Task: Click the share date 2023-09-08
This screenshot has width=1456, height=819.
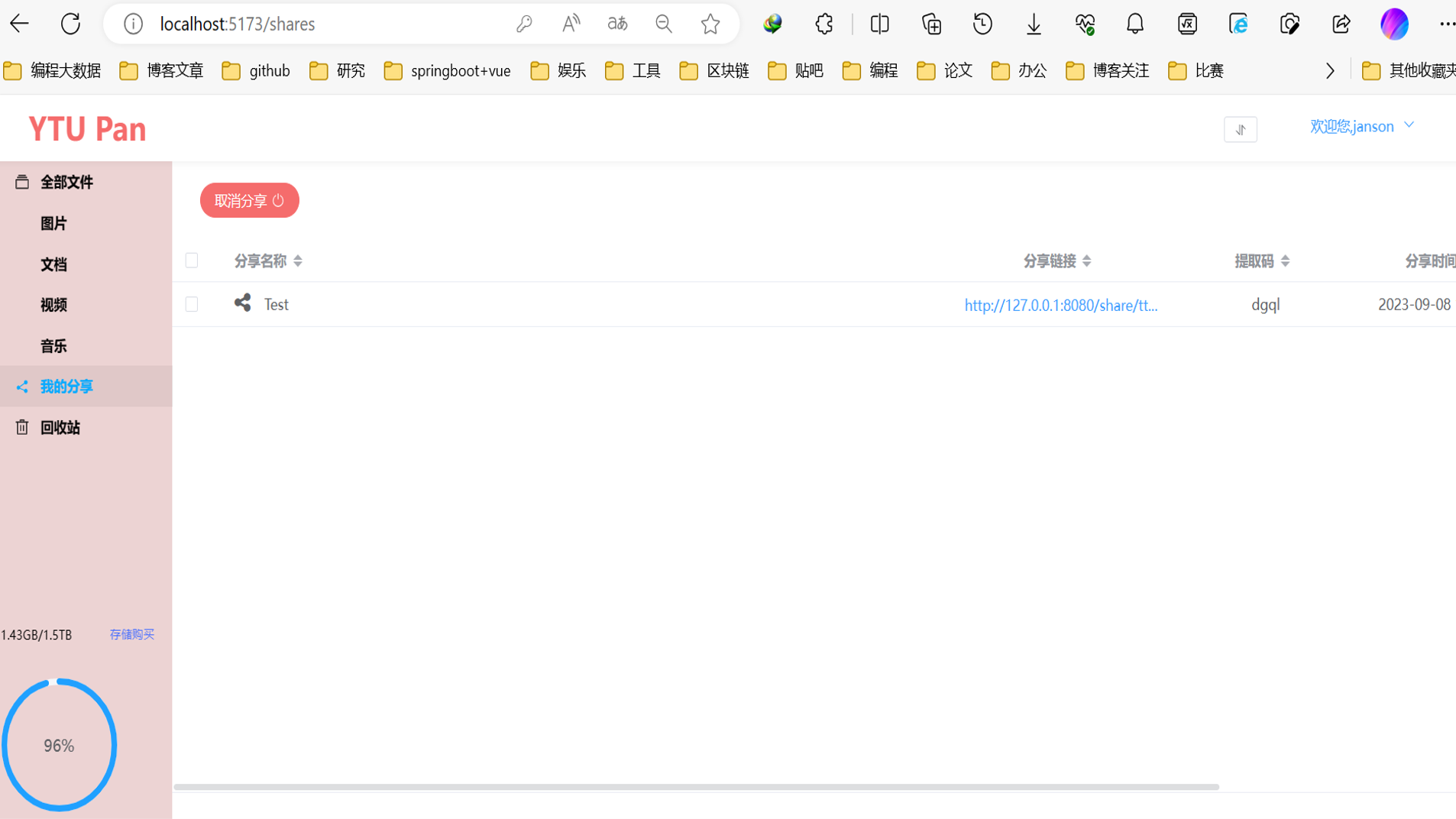Action: pos(1414,305)
